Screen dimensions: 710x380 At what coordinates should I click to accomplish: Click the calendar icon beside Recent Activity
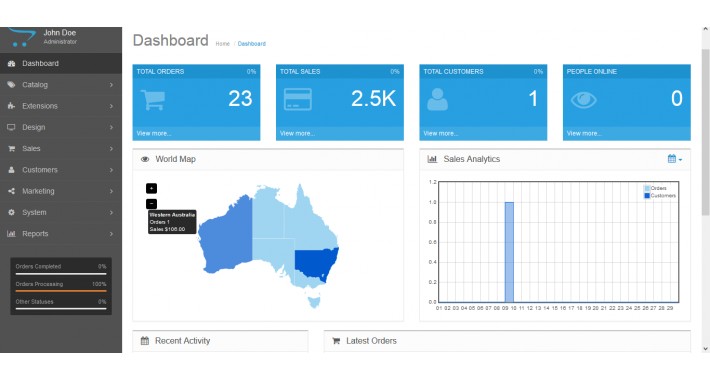145,341
